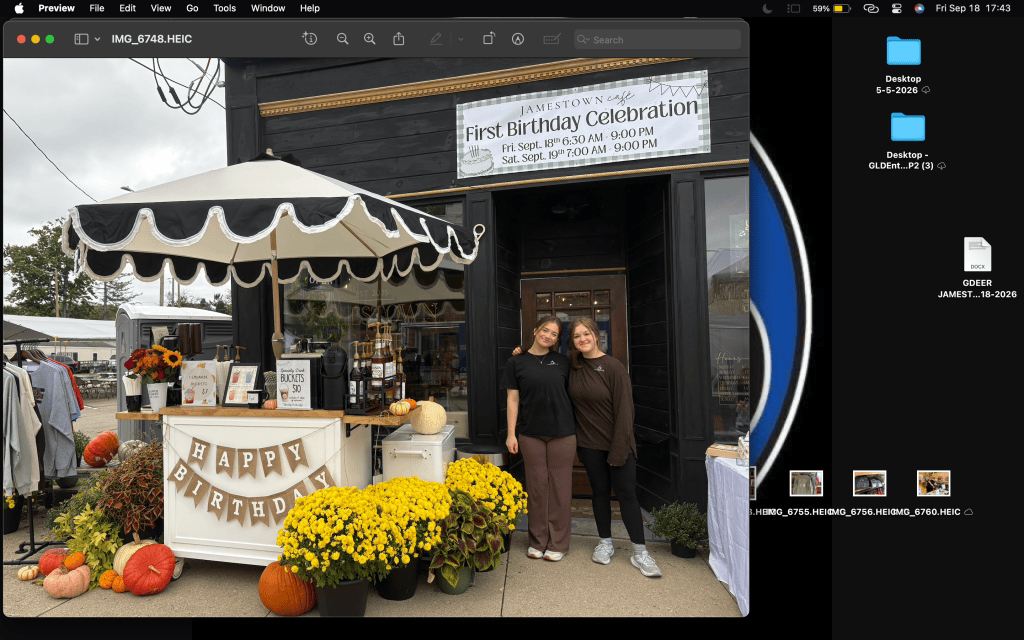This screenshot has height=640, width=1024.
Task: Rotate the image with rotate icon
Action: tap(488, 39)
